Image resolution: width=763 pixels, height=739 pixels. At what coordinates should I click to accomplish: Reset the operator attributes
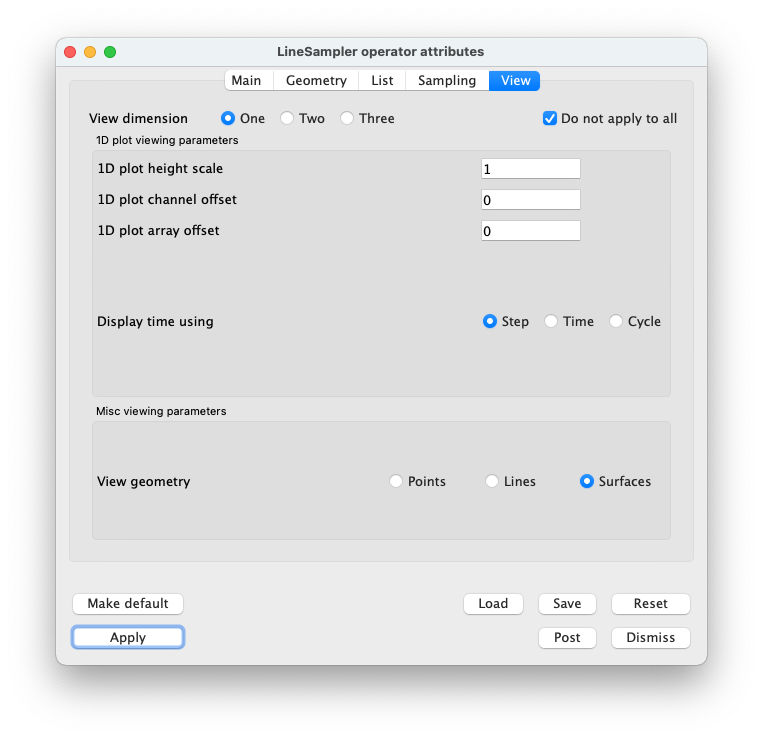[651, 604]
